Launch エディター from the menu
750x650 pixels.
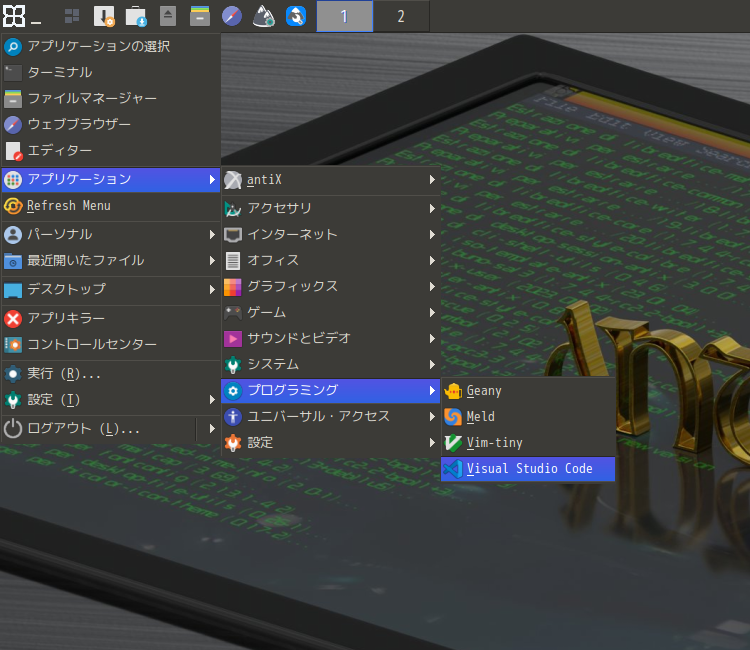[x=111, y=151]
